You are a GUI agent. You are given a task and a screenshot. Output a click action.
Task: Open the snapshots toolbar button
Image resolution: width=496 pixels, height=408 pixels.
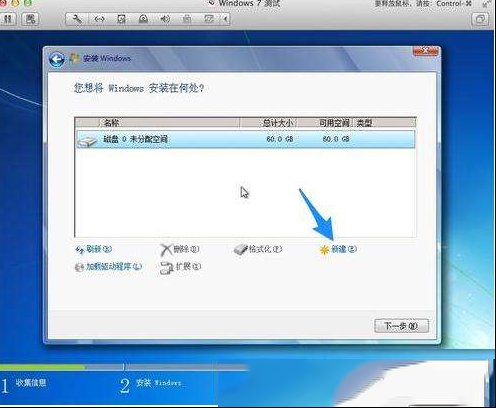click(x=31, y=19)
